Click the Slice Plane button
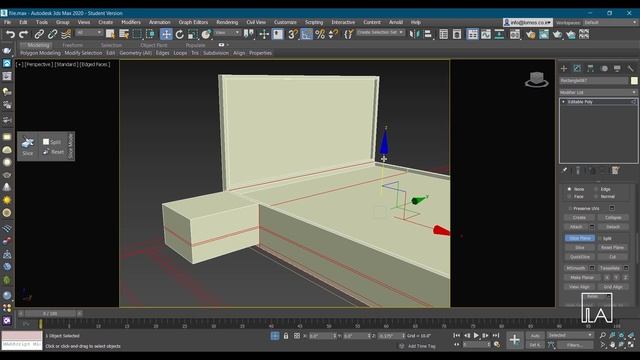The height and width of the screenshot is (360, 640). point(580,238)
